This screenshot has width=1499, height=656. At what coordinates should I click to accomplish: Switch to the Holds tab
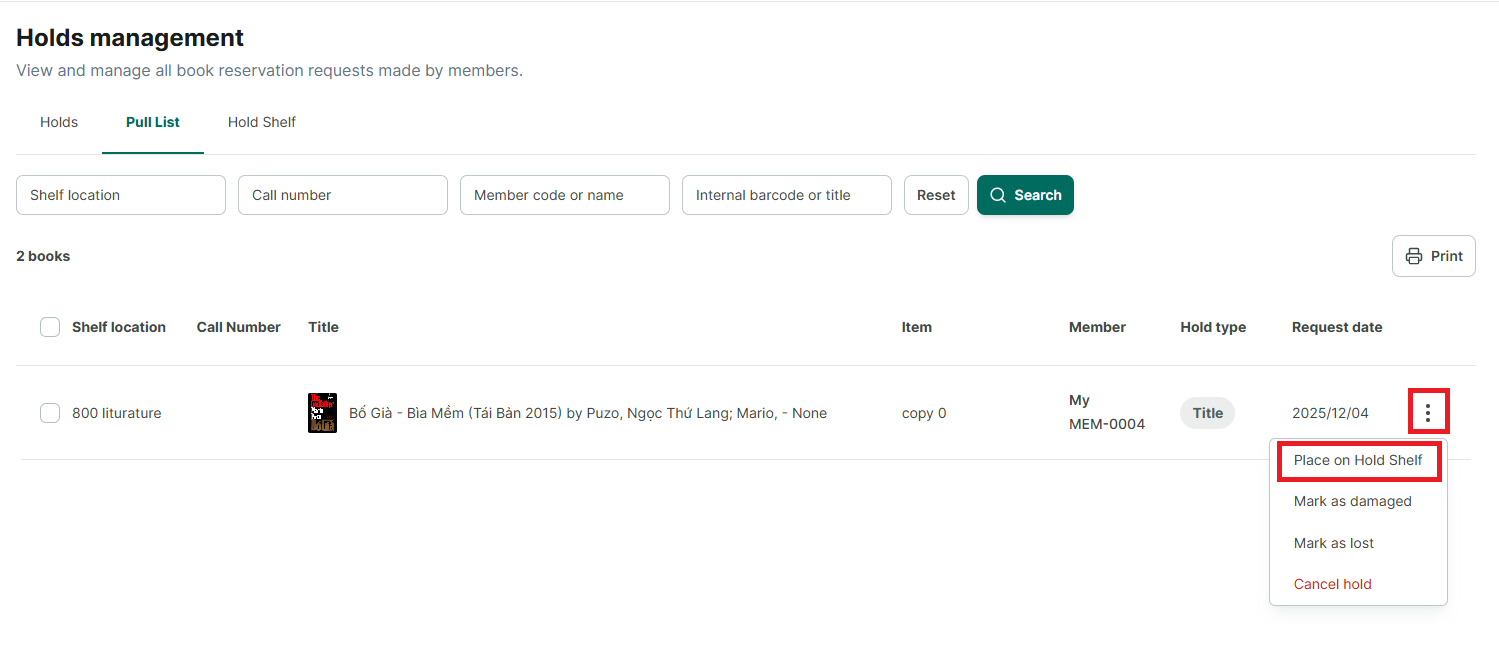coord(59,122)
